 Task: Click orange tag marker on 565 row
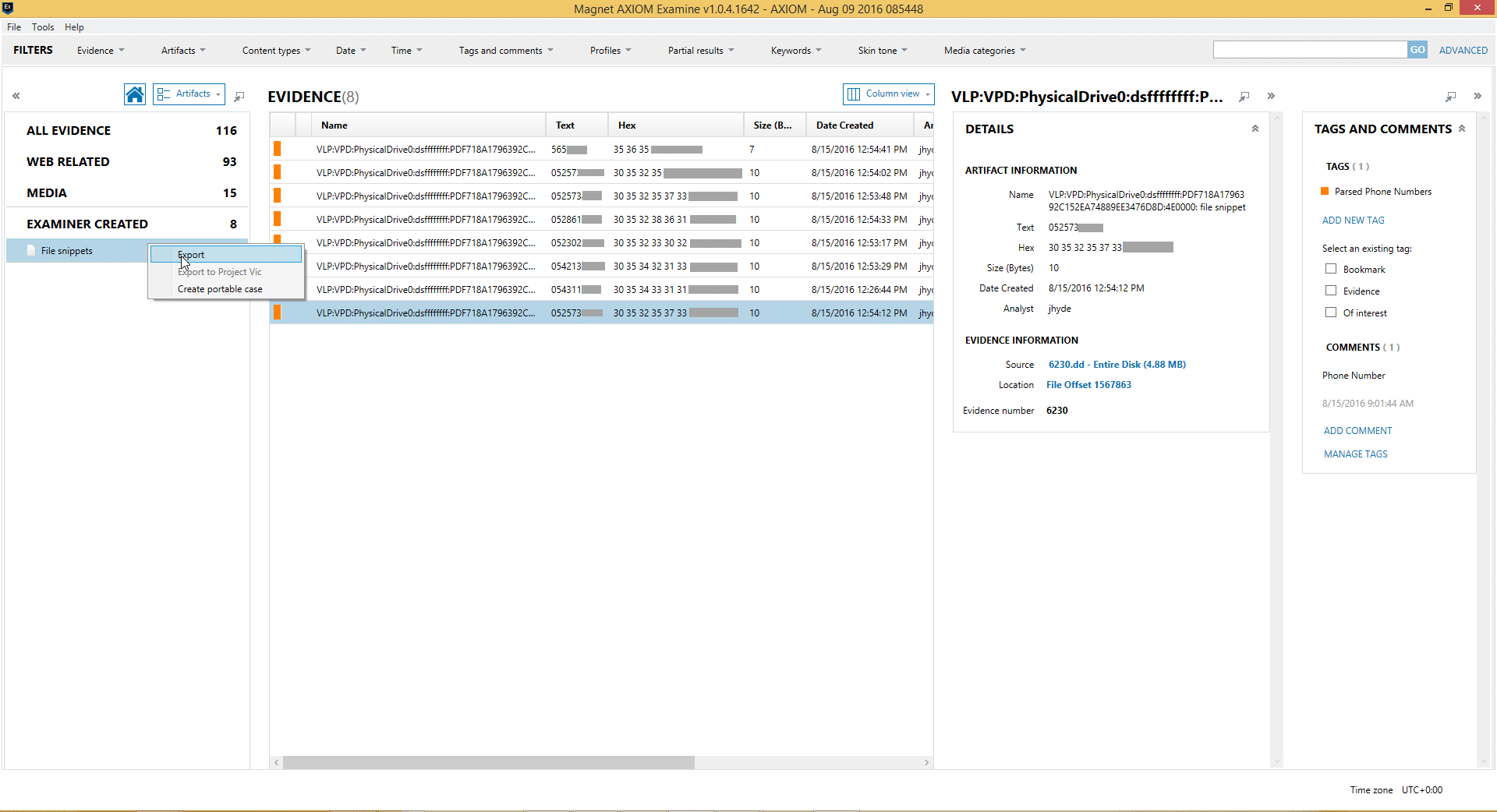[x=277, y=149]
